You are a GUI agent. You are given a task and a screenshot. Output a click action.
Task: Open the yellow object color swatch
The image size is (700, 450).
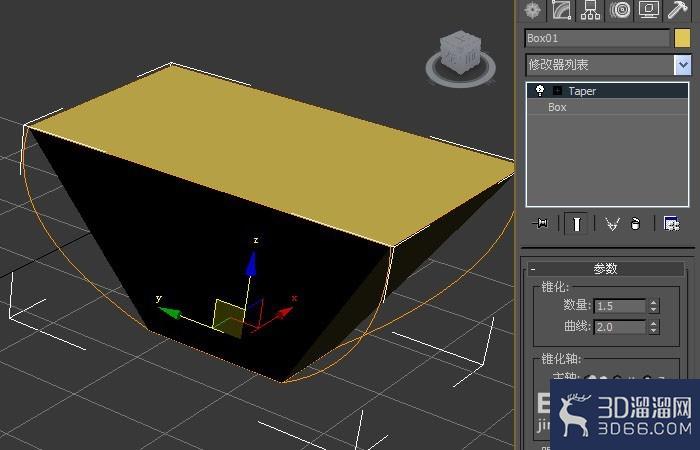[x=682, y=38]
